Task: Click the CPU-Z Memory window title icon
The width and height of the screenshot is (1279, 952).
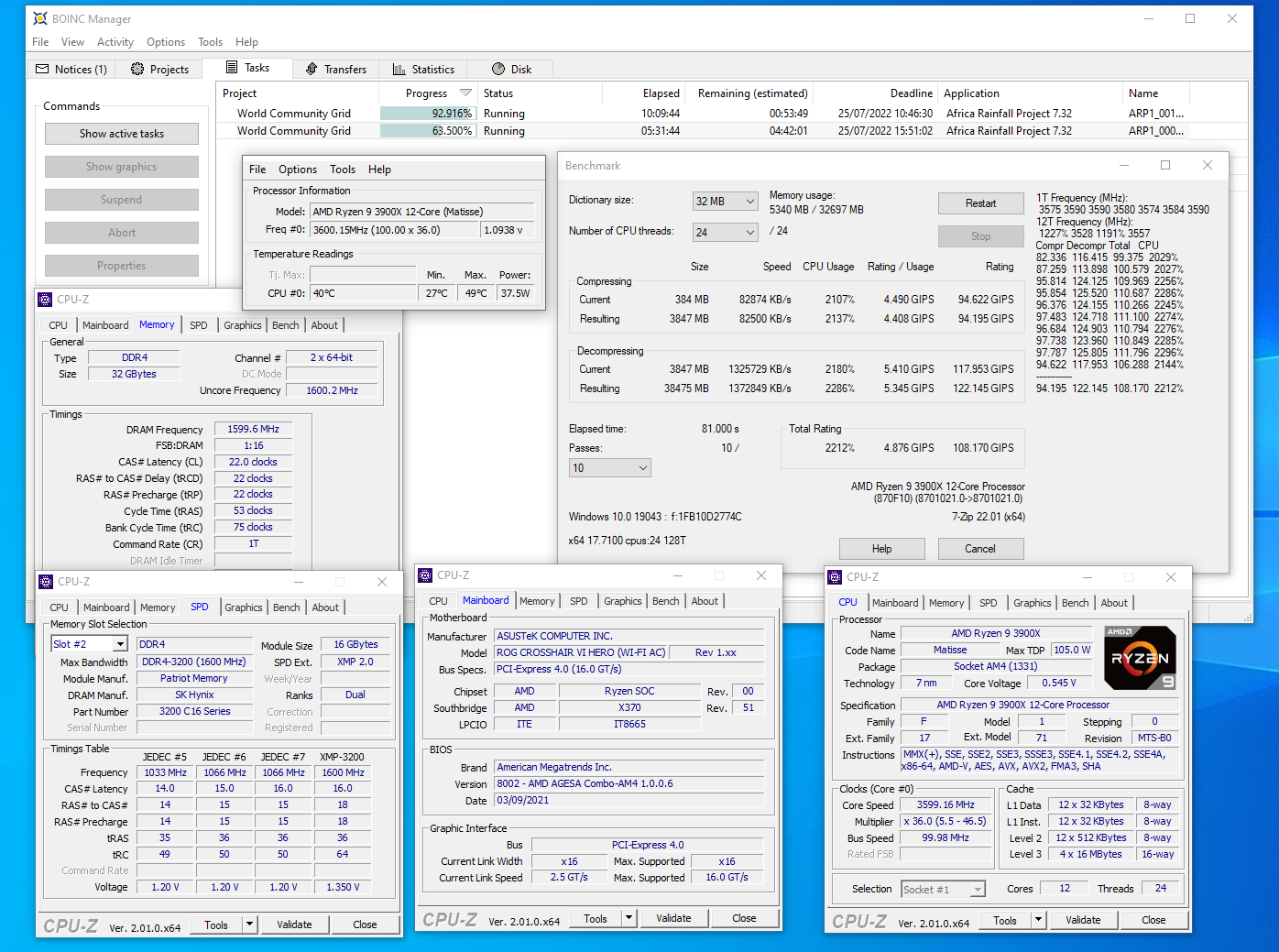Action: 45,300
